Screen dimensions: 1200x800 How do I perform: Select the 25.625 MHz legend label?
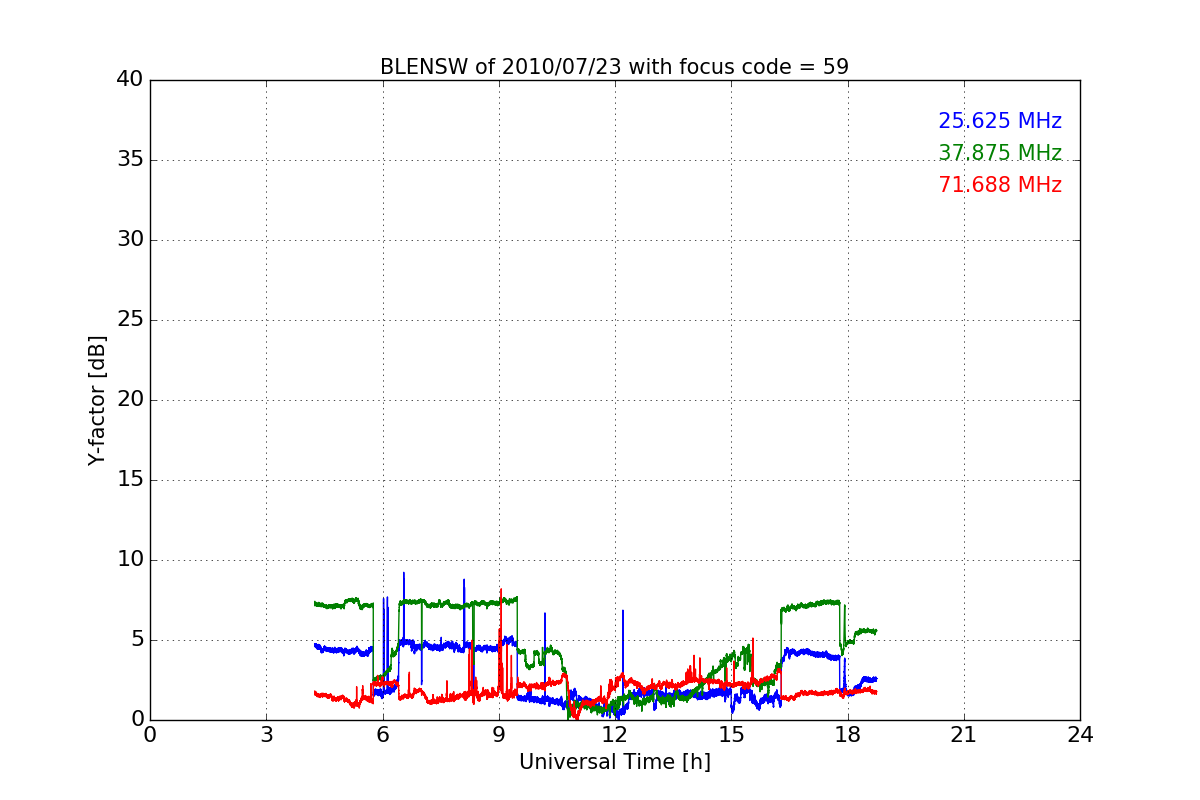1000,121
